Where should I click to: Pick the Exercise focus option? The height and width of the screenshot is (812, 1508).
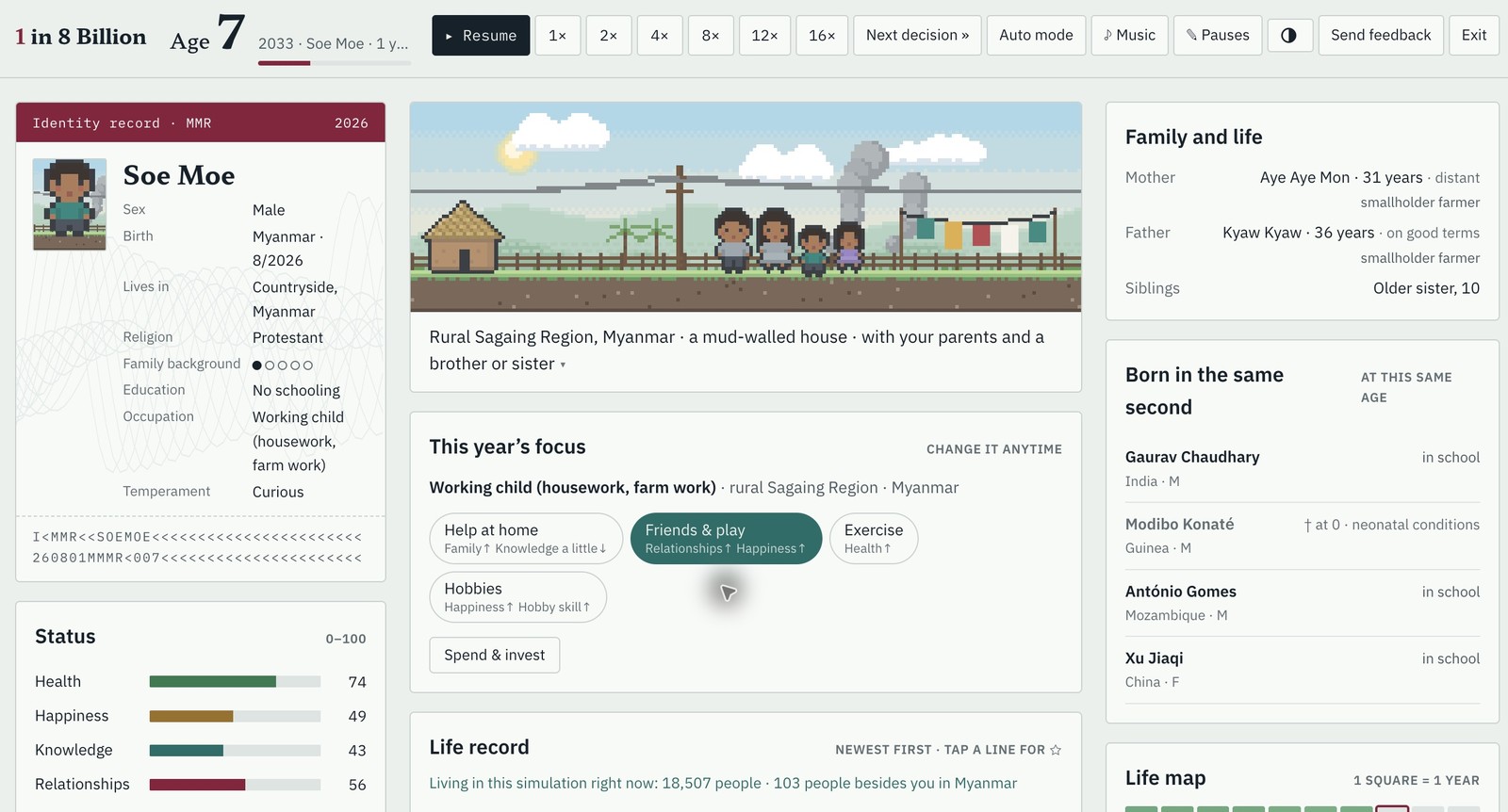[x=874, y=539]
